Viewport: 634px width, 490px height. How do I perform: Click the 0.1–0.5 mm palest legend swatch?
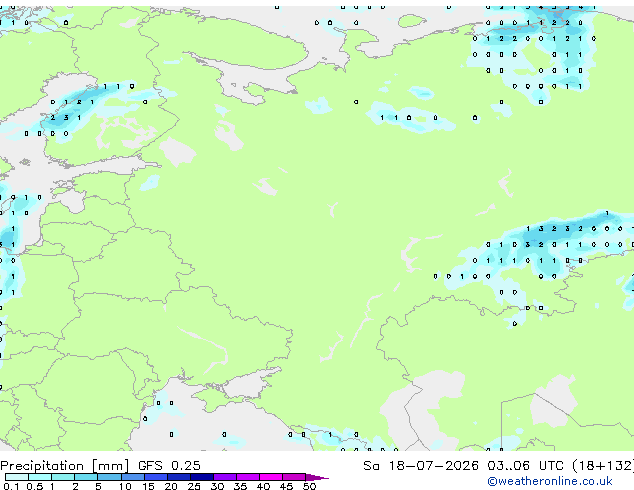click(x=17, y=477)
